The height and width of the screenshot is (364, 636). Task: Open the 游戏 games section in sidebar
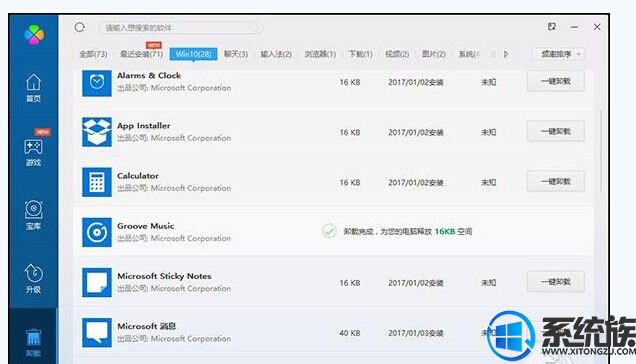point(33,152)
